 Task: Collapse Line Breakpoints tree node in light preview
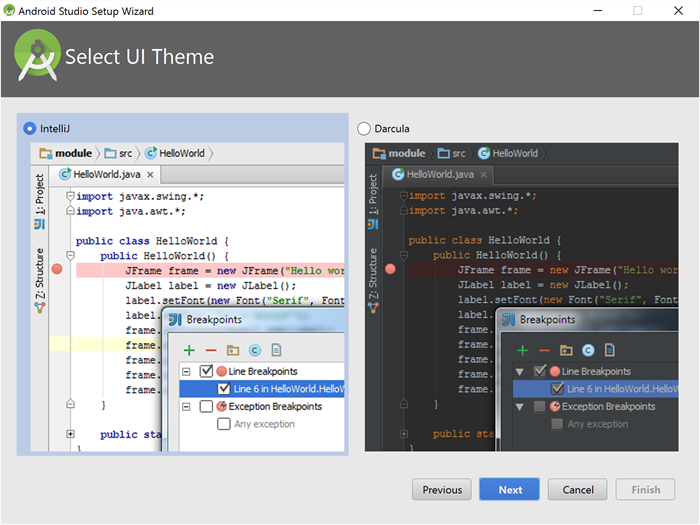point(186,371)
